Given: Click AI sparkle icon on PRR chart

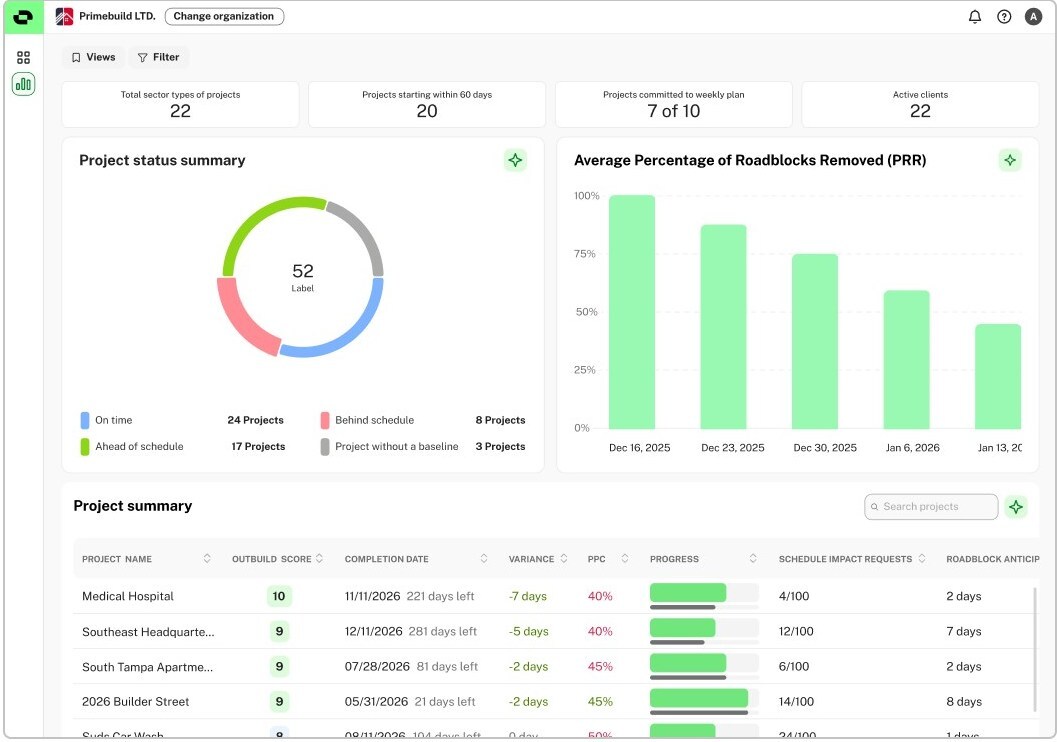Looking at the screenshot, I should tap(1010, 160).
